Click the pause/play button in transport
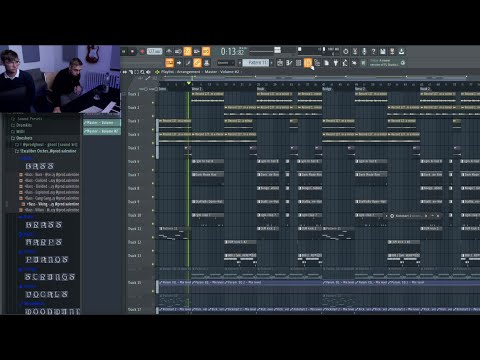The width and height of the screenshot is (480, 360). point(124,52)
